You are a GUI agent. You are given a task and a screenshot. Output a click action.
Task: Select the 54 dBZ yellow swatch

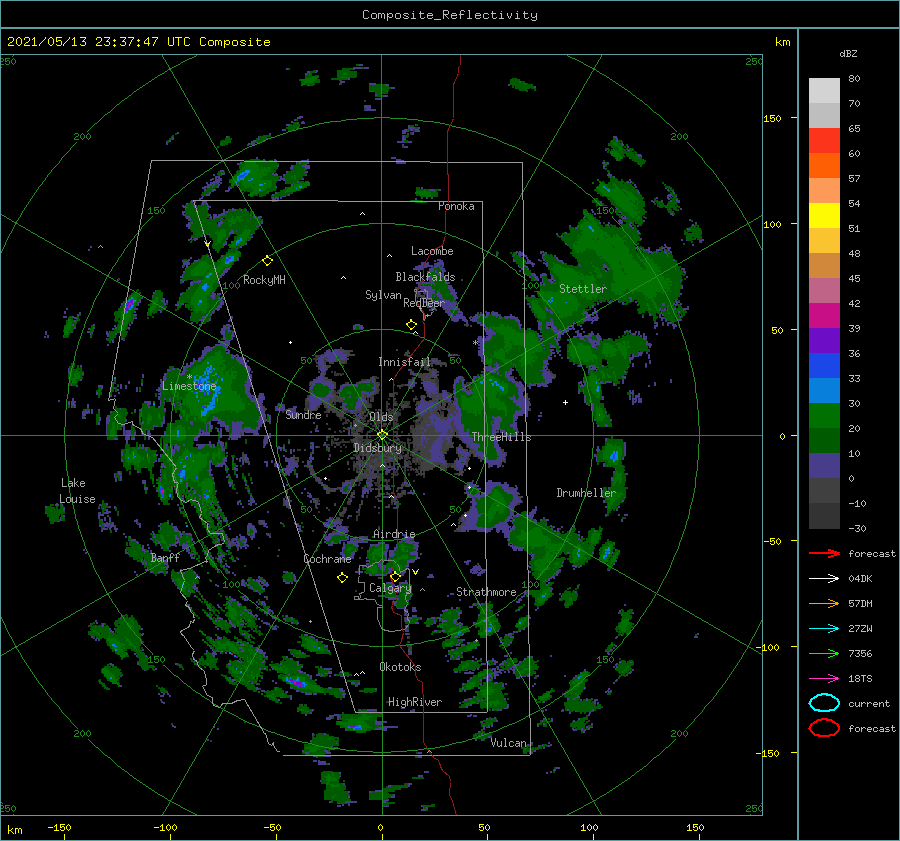(824, 215)
